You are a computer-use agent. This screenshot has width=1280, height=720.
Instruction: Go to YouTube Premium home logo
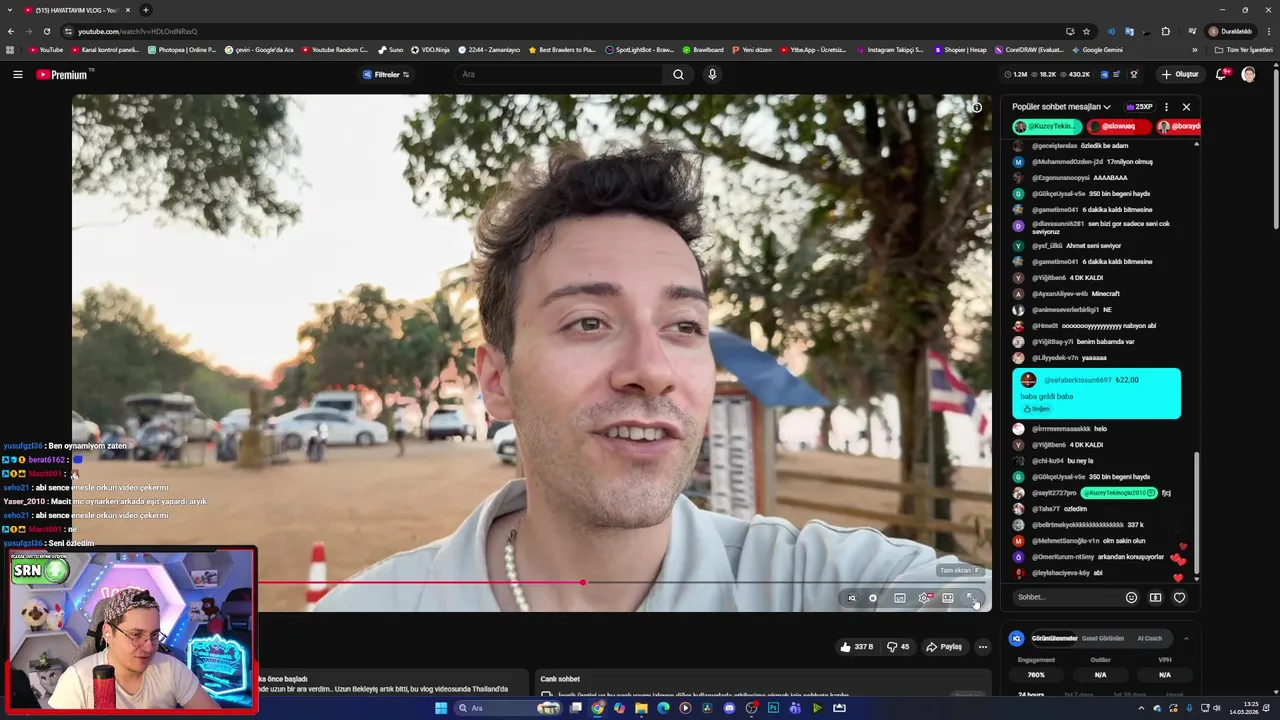65,74
